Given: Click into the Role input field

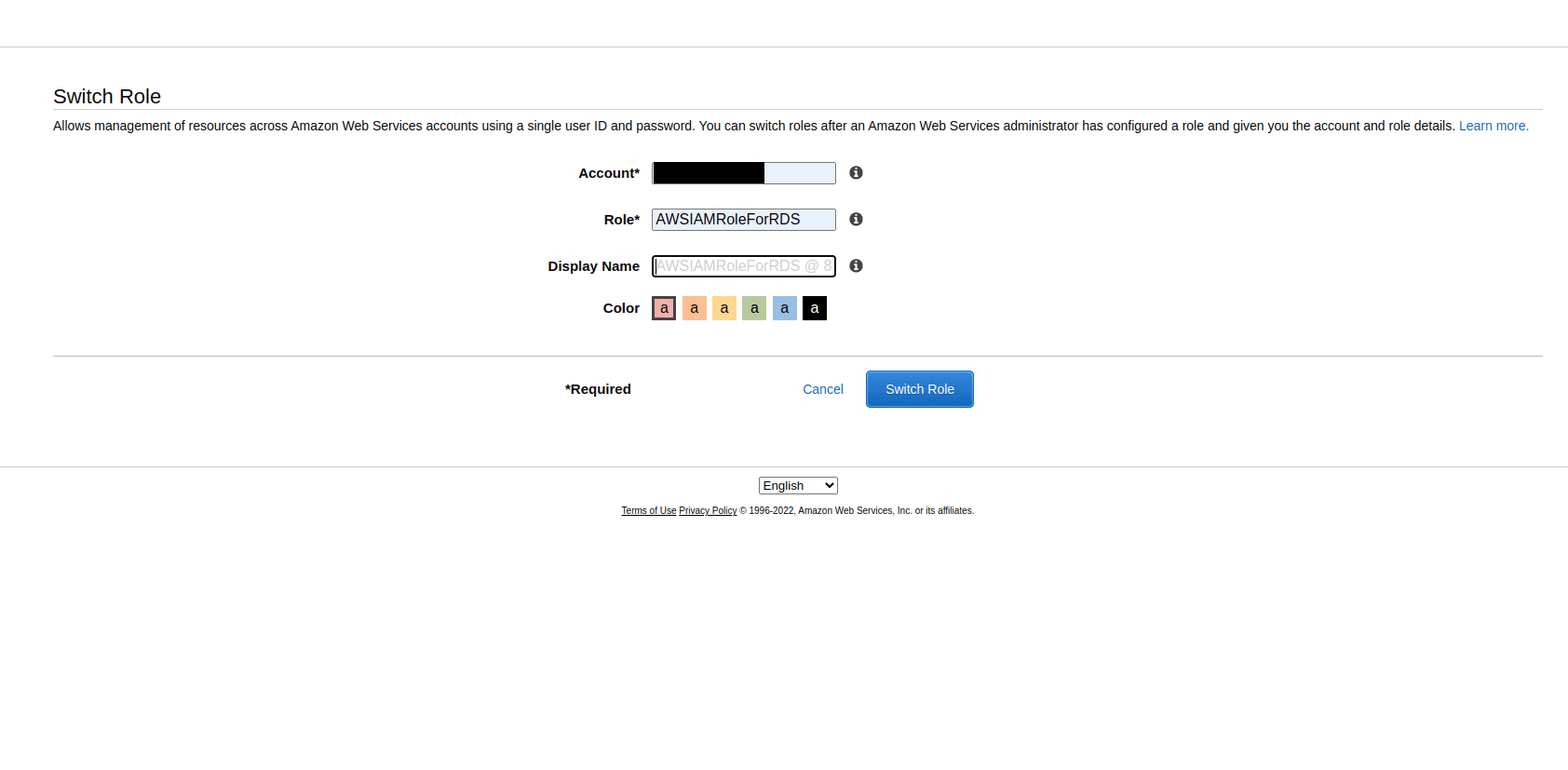Looking at the screenshot, I should coord(743,220).
